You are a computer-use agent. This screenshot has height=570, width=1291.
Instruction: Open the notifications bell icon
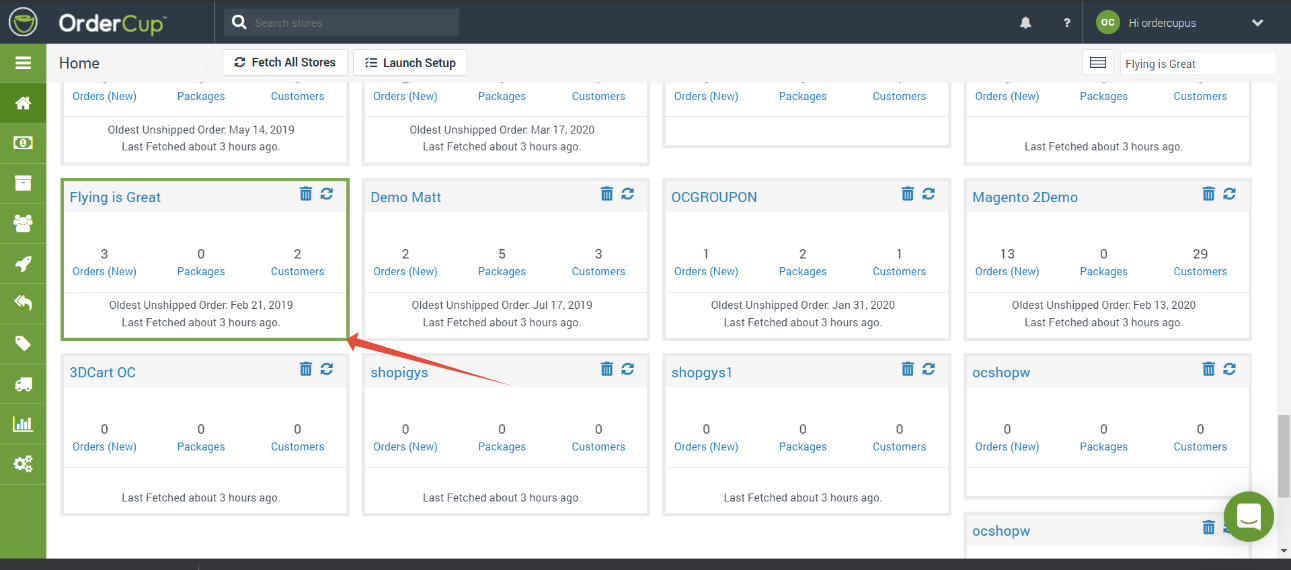[1026, 23]
